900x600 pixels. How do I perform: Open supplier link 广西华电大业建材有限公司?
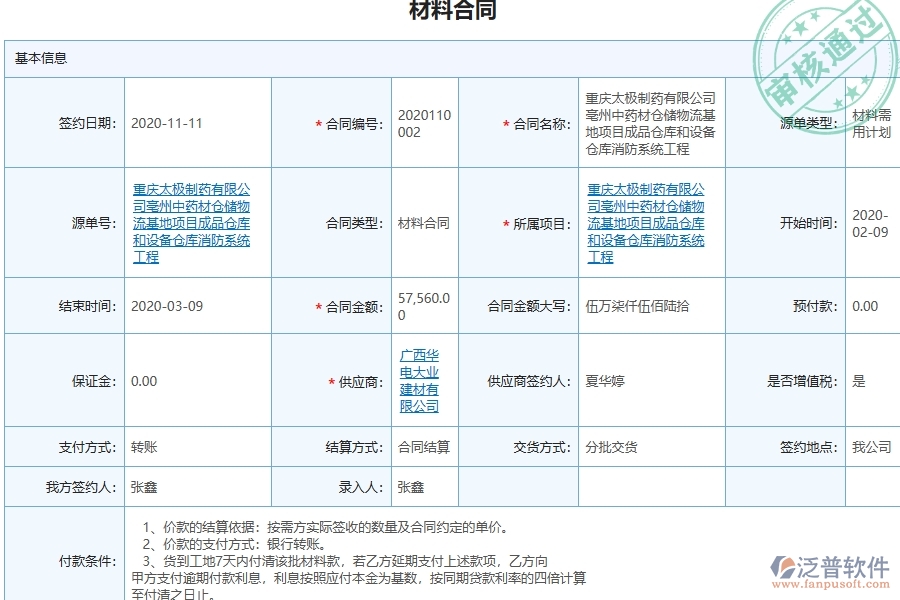pos(420,380)
